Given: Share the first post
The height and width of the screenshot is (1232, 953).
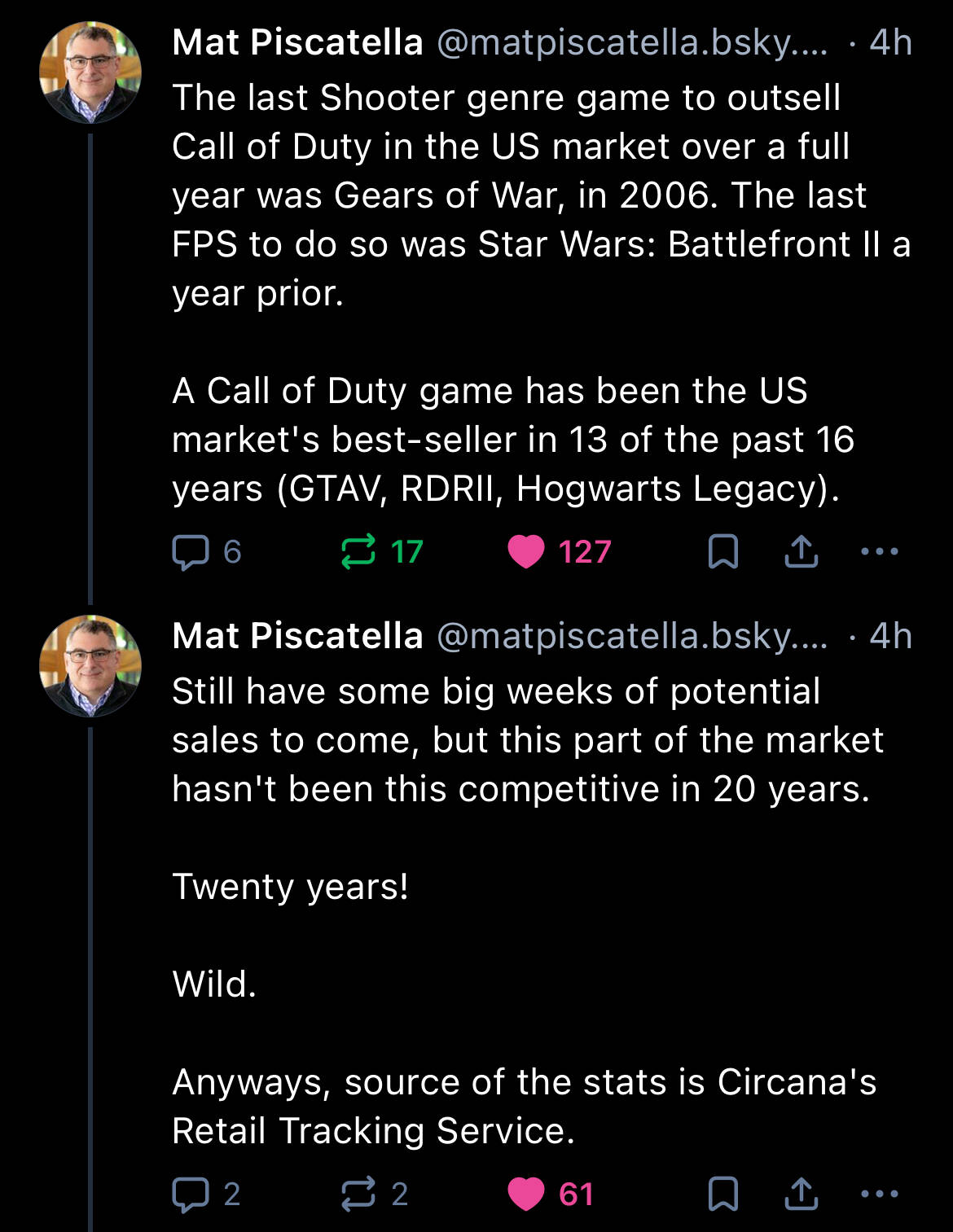Looking at the screenshot, I should pyautogui.click(x=801, y=552).
